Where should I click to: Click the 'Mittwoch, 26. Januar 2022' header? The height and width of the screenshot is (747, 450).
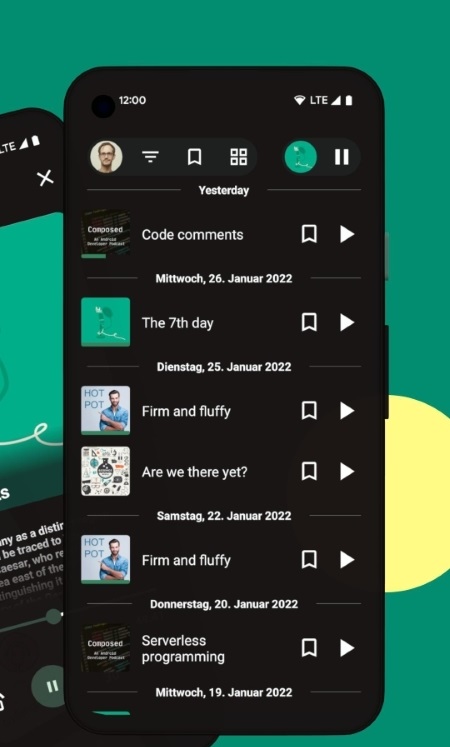click(224, 278)
